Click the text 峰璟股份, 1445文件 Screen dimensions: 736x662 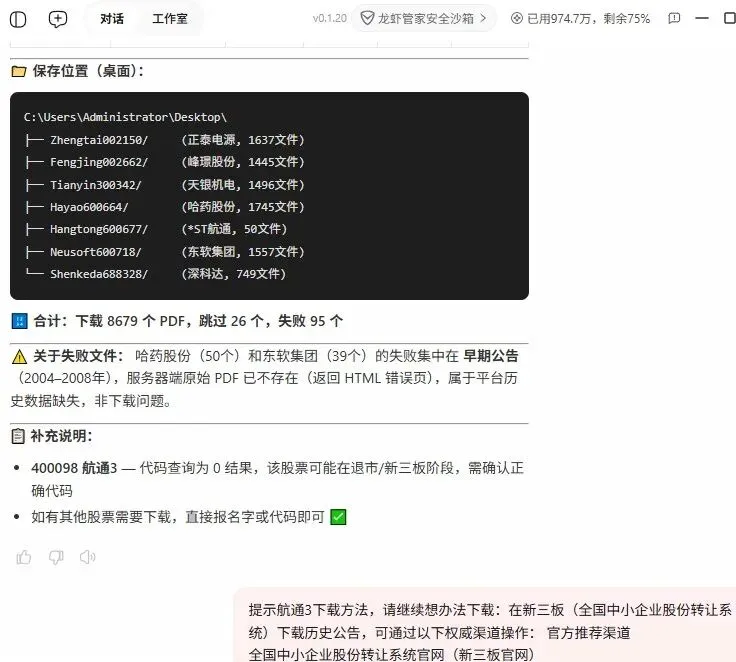[x=243, y=162]
